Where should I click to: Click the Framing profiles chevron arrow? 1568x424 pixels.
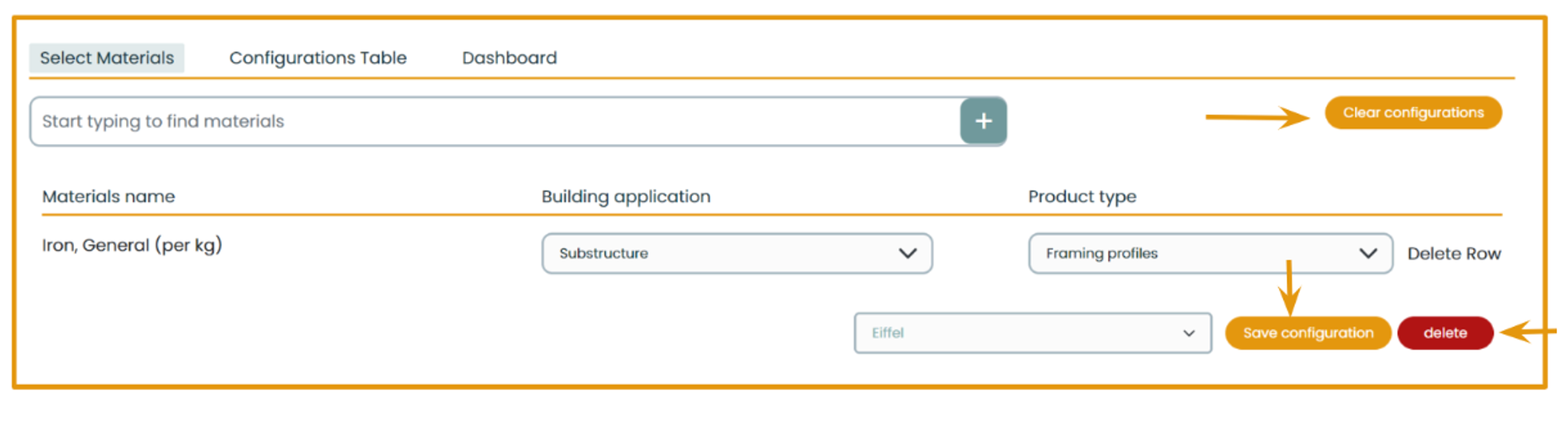tap(1367, 253)
